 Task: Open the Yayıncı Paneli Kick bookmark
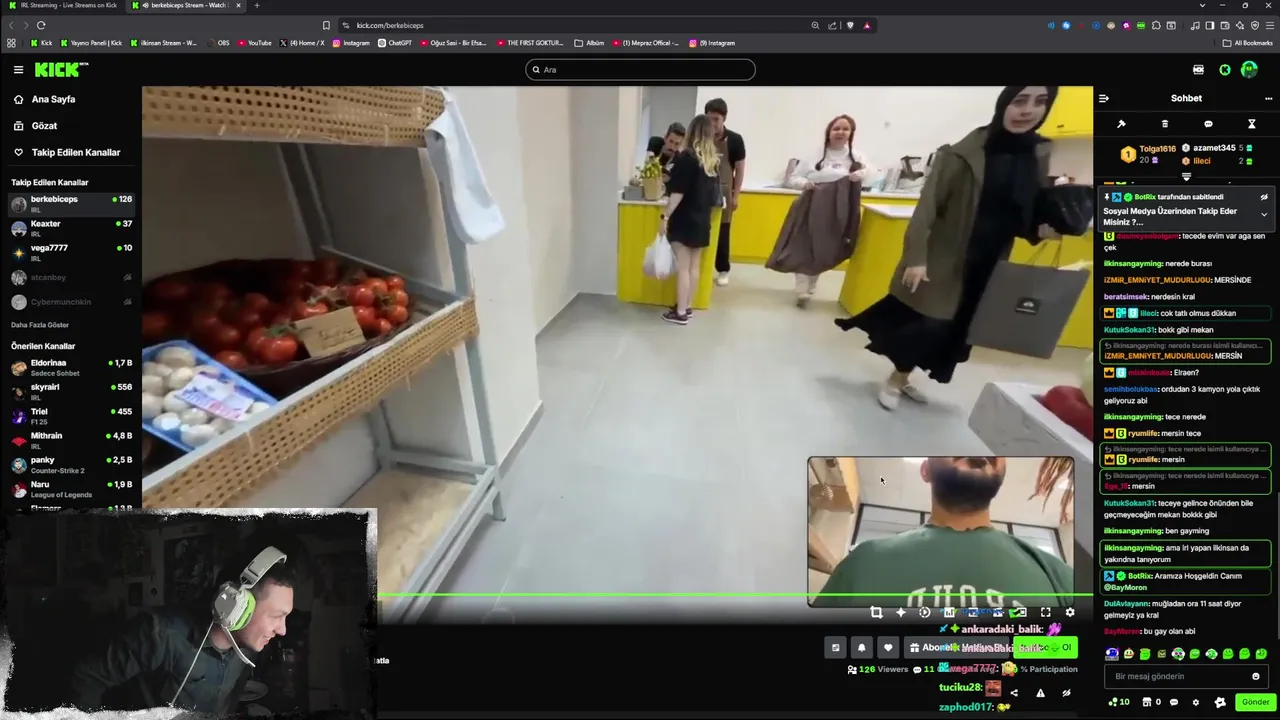click(91, 43)
